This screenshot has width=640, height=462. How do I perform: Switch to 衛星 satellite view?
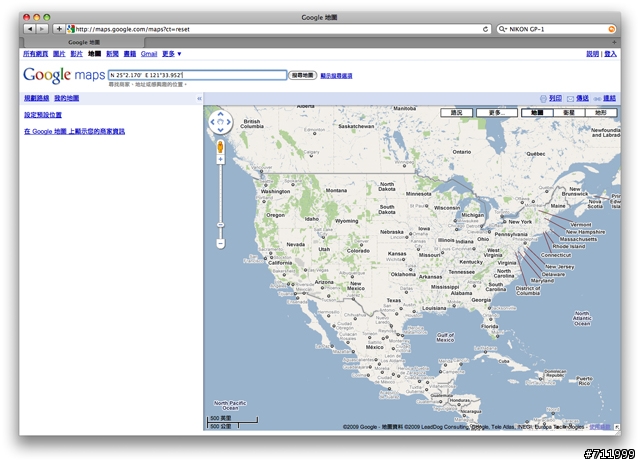point(569,113)
